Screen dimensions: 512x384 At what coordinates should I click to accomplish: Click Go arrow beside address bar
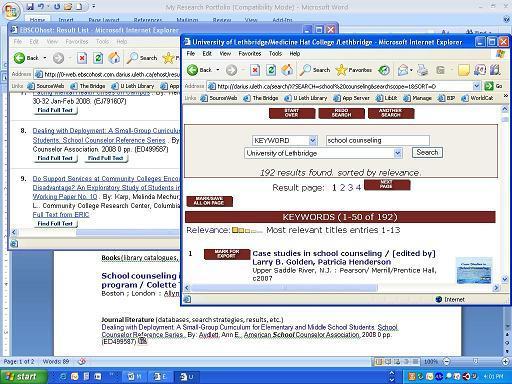click(x=489, y=86)
